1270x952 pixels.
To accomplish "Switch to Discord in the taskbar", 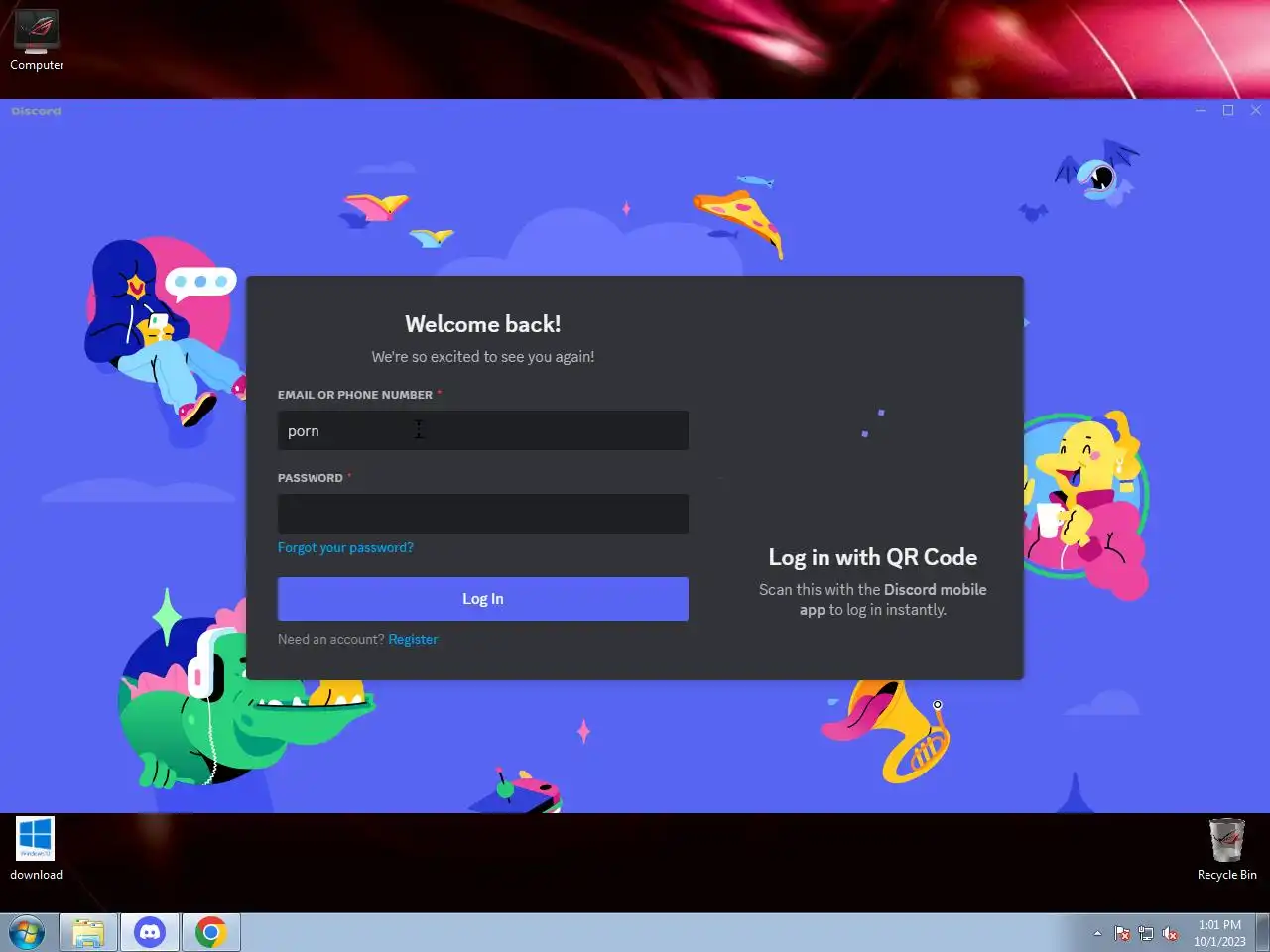I will point(150,932).
